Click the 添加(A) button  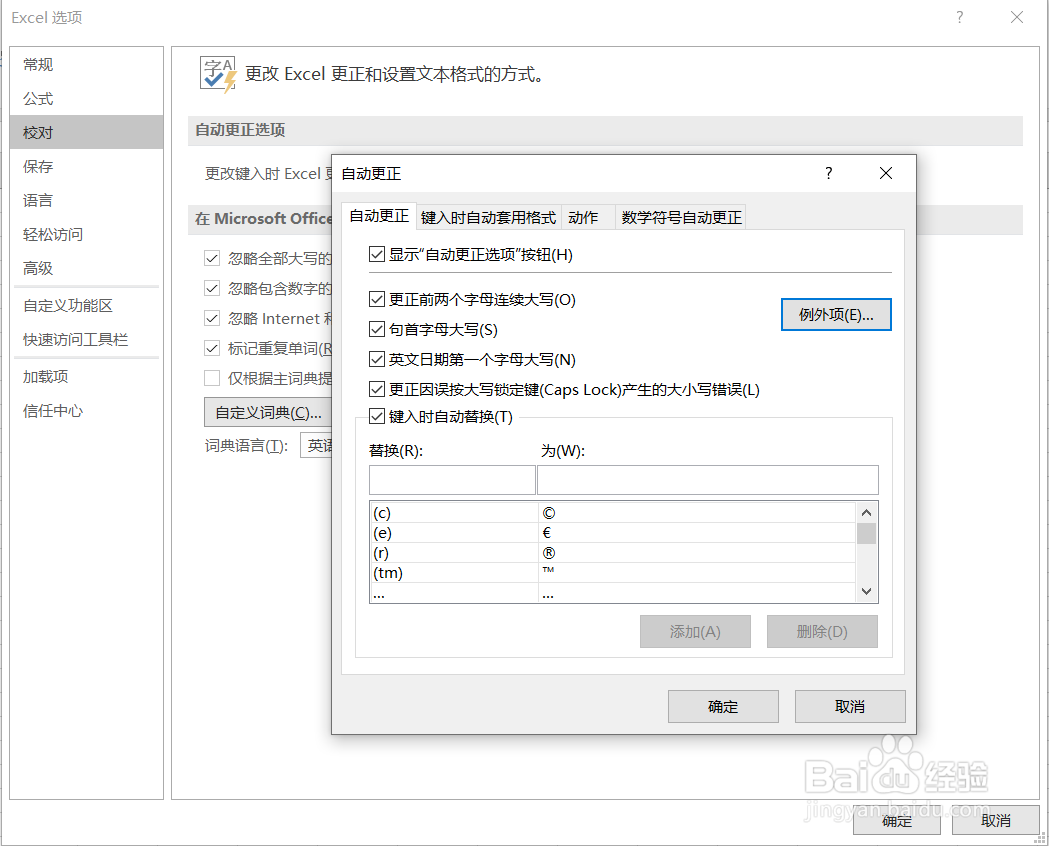[x=695, y=631]
